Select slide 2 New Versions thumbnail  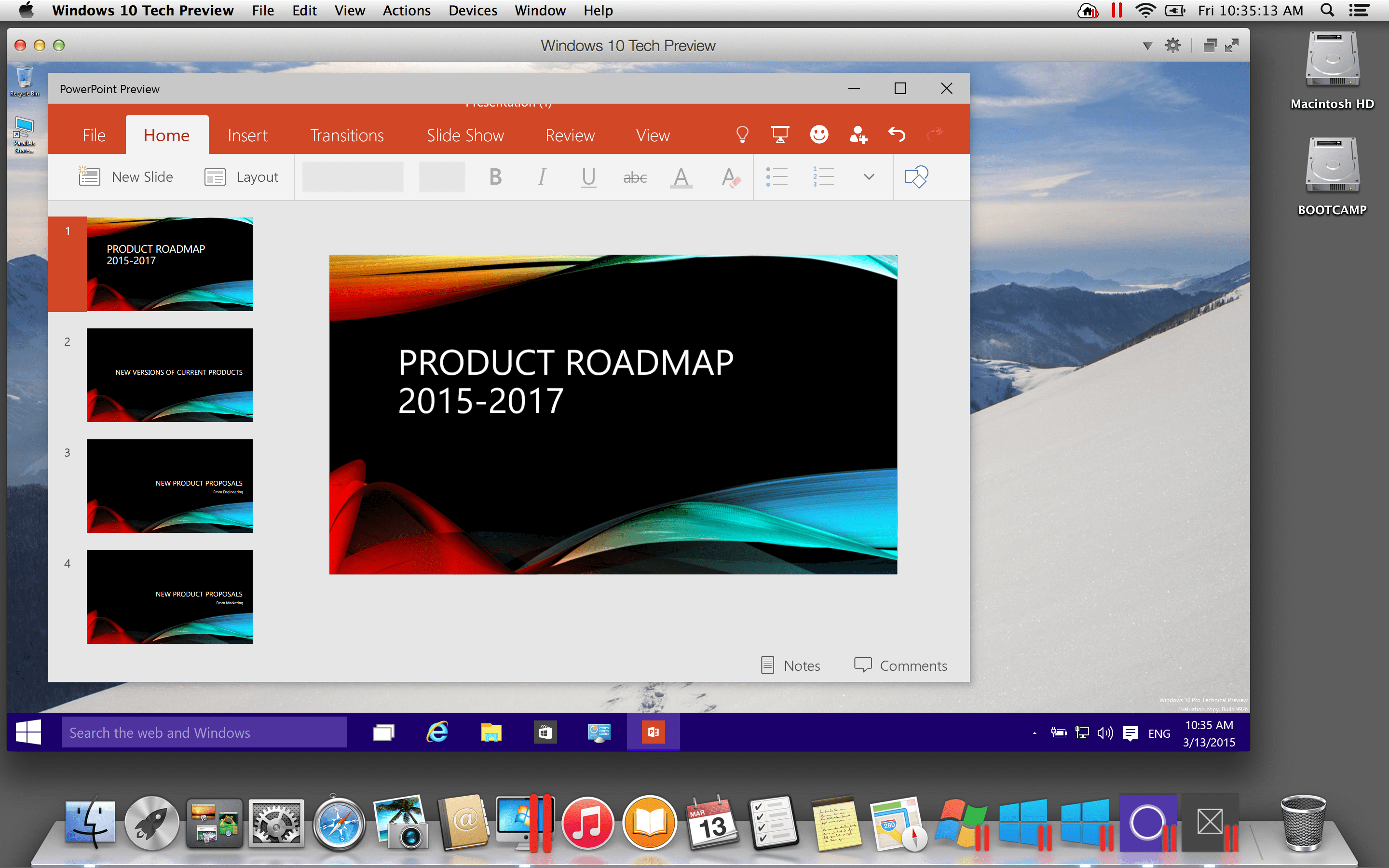(169, 375)
